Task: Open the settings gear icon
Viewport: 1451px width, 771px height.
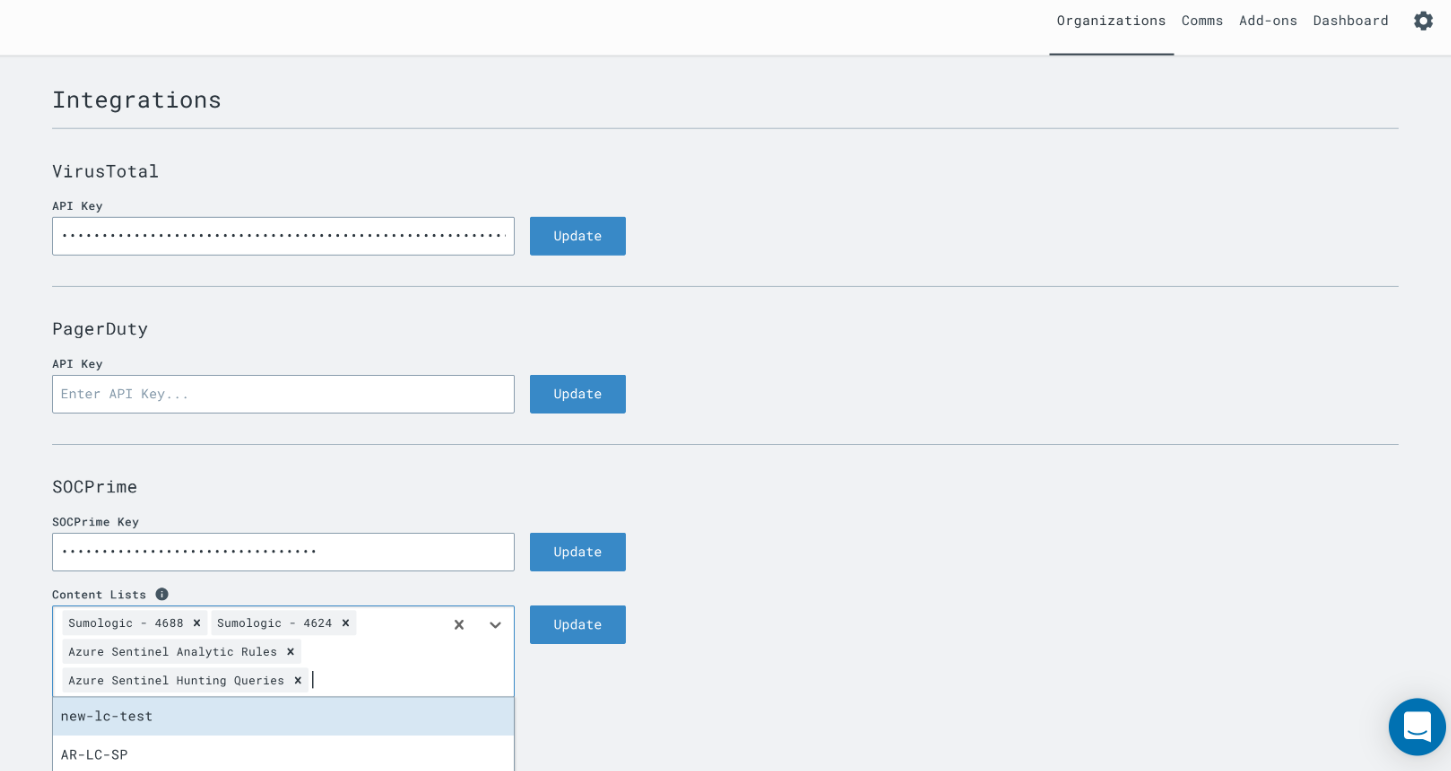Action: (1422, 21)
